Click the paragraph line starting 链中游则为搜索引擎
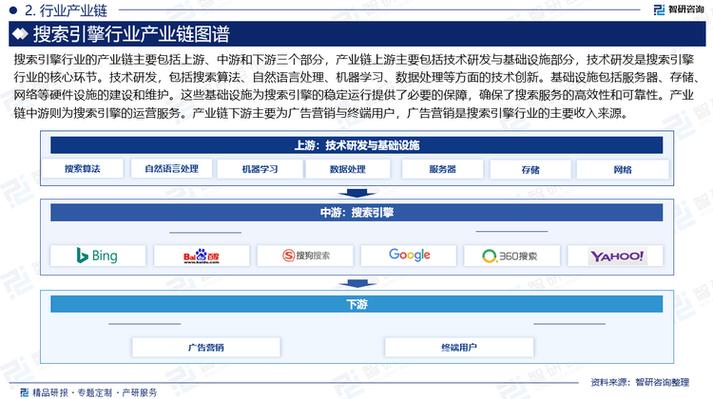The width and height of the screenshot is (713, 399). 321,113
